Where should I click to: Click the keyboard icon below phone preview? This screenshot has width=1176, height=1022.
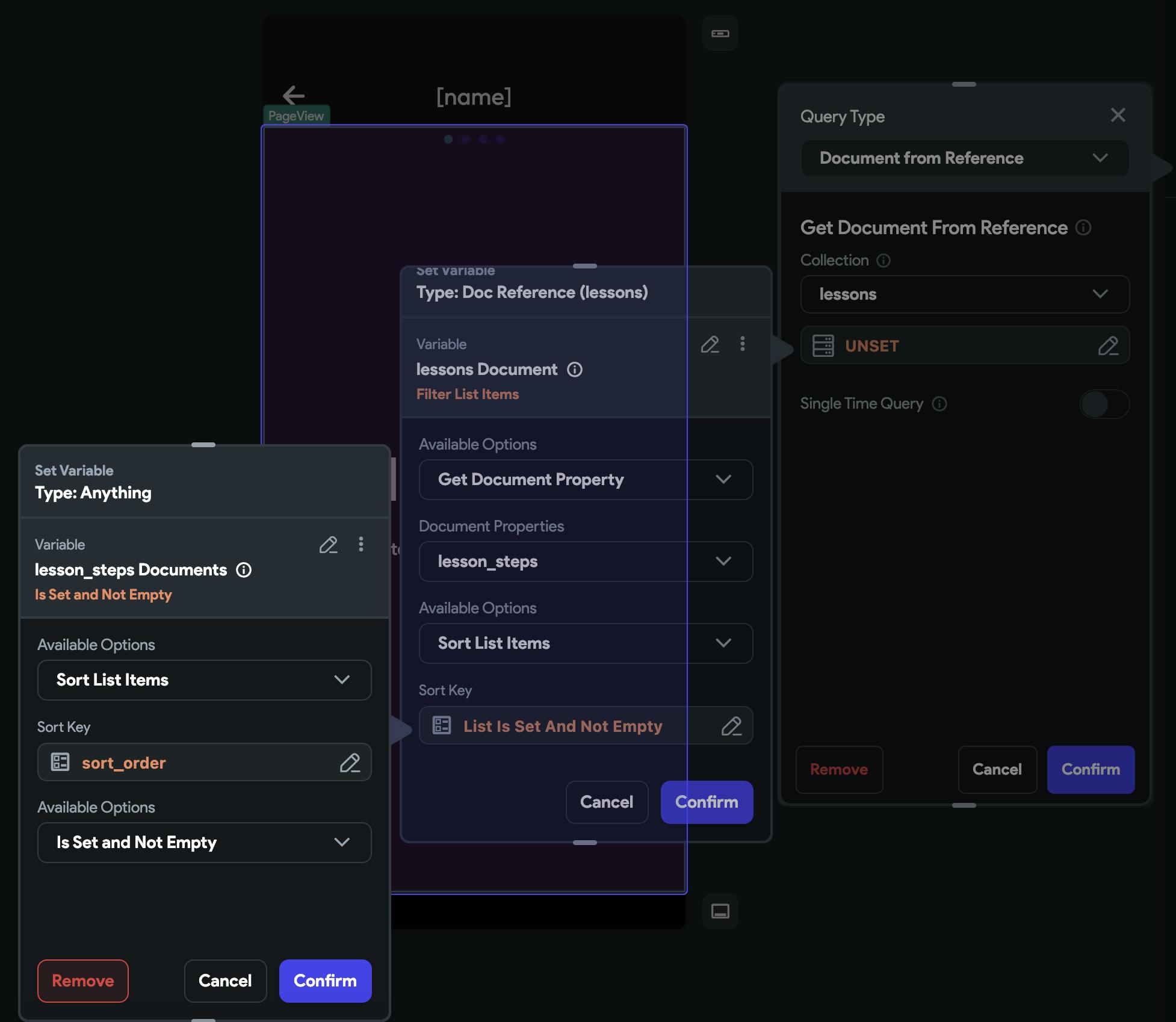click(x=720, y=911)
